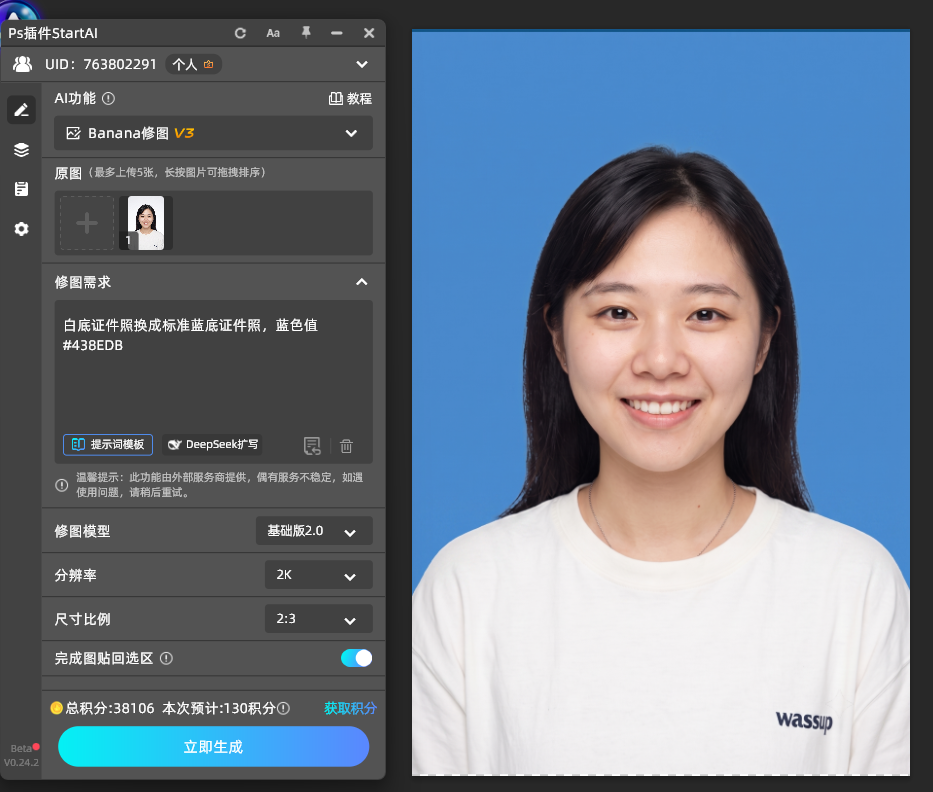Select the pencil edit sidebar tab

(21, 110)
